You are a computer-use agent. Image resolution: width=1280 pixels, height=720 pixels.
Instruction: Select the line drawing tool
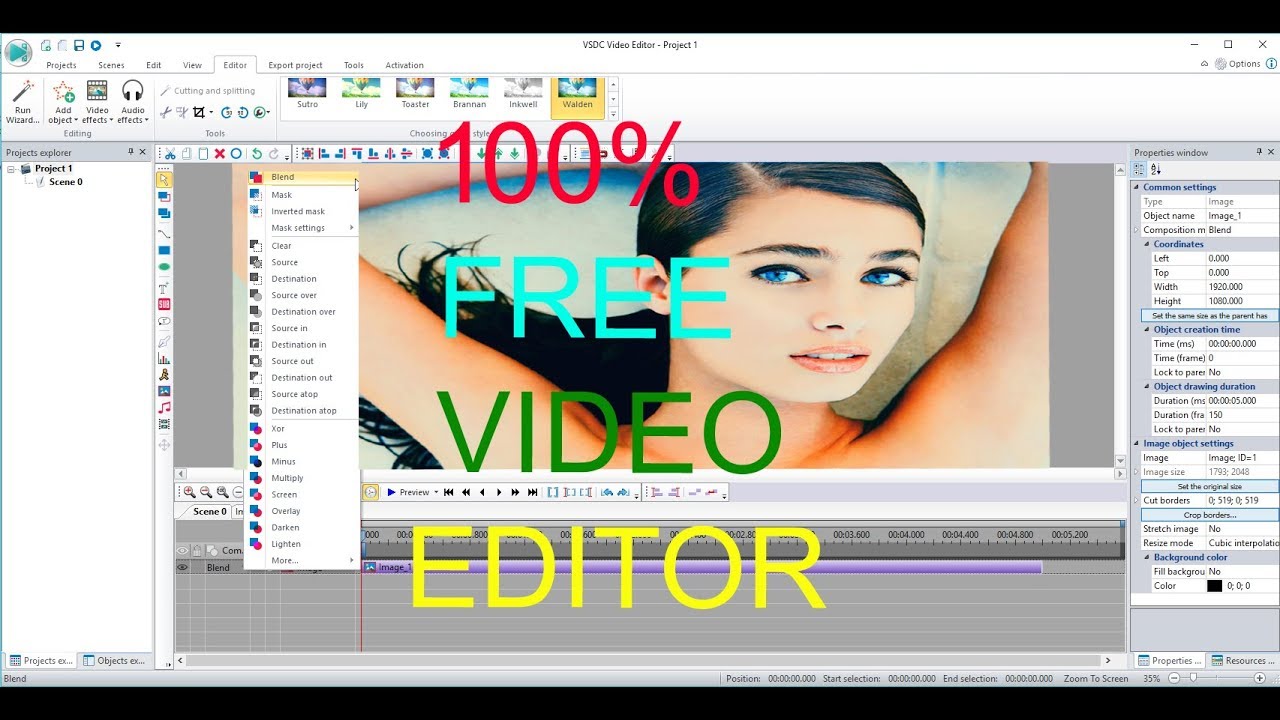point(164,233)
